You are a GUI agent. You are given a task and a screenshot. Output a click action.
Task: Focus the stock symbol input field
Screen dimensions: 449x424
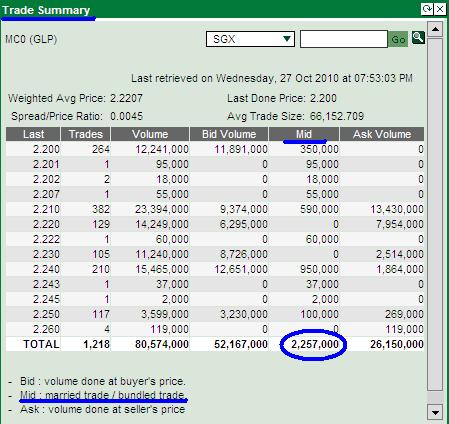(x=344, y=39)
